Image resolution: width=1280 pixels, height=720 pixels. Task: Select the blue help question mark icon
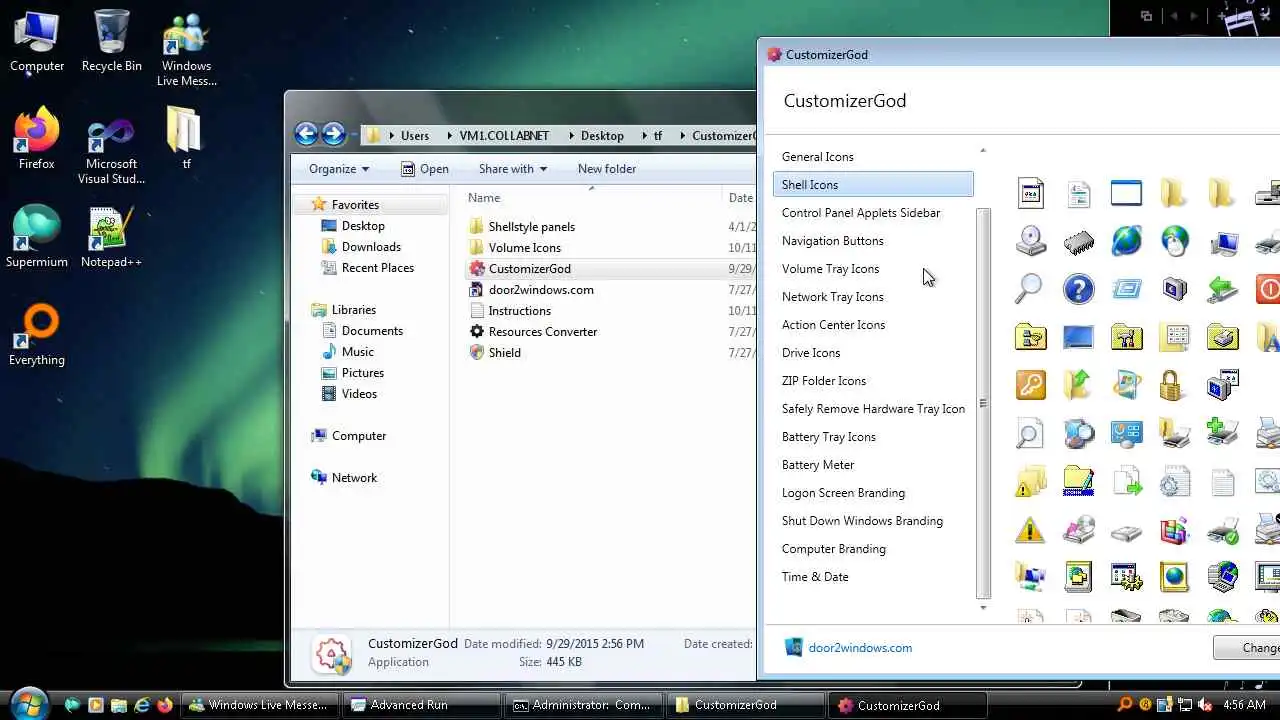pyautogui.click(x=1078, y=289)
